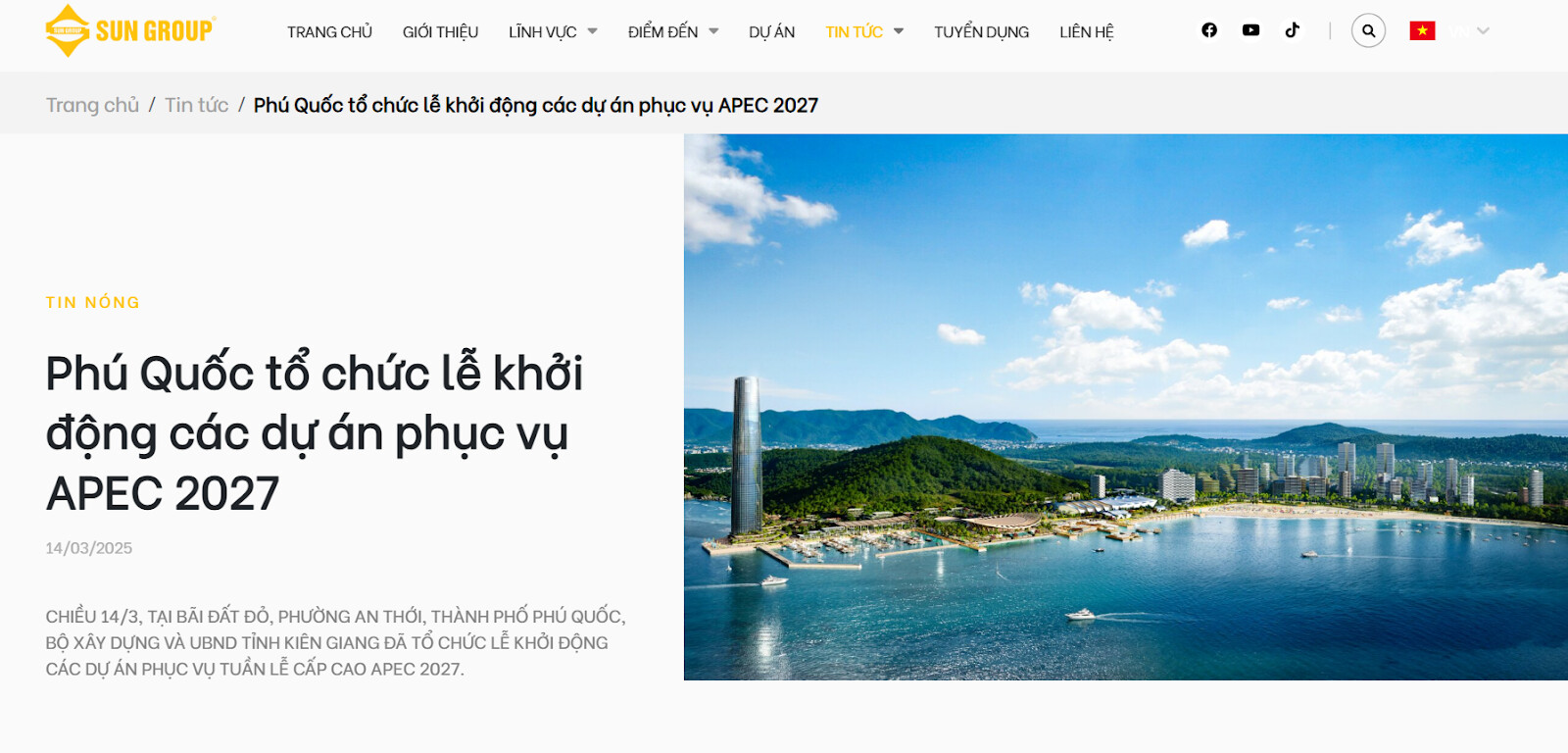Open the Tuyển dụng menu item
Image resolution: width=1568 pixels, height=753 pixels.
pos(981,31)
